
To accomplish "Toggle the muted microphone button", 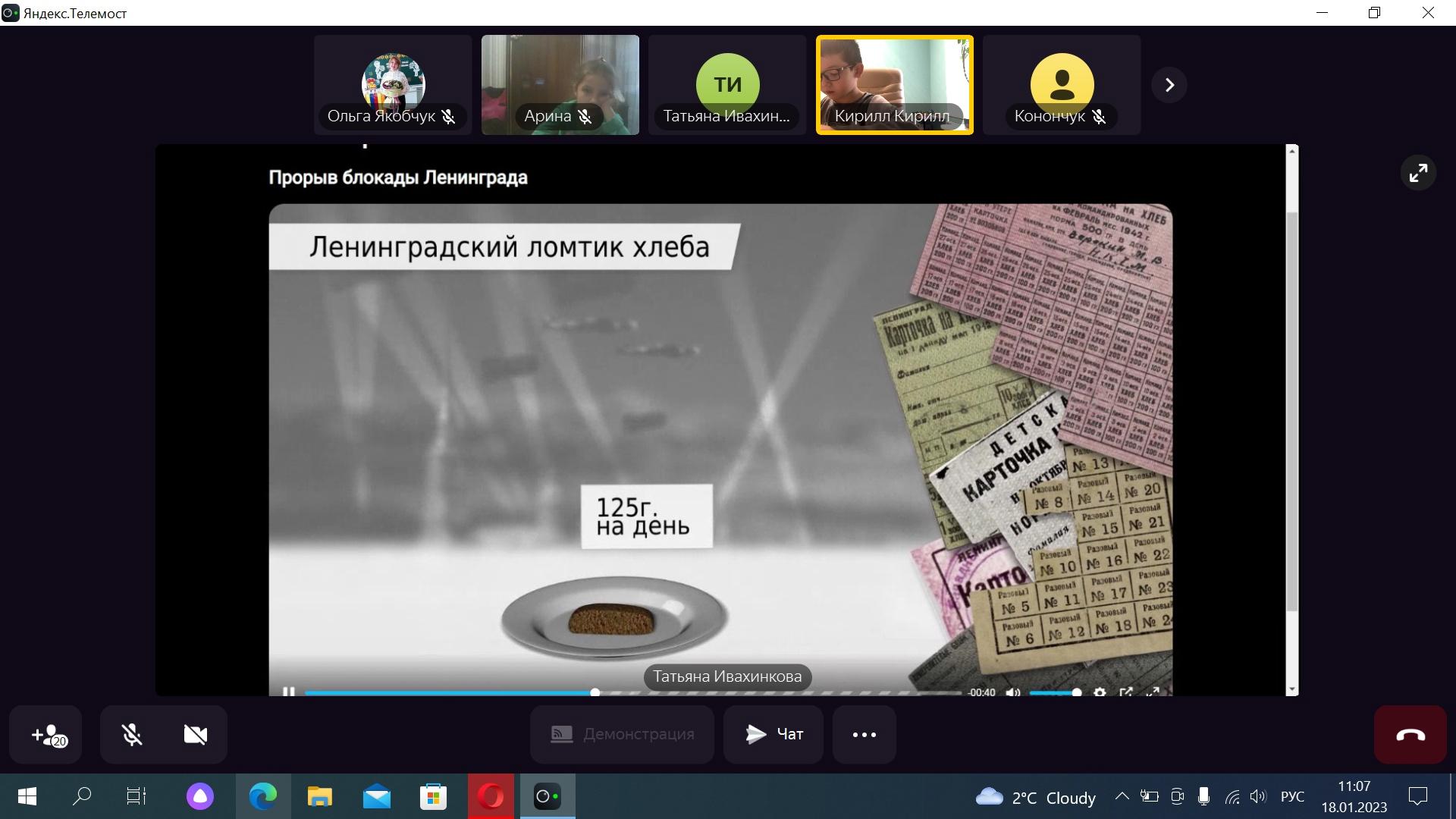I will 132,734.
